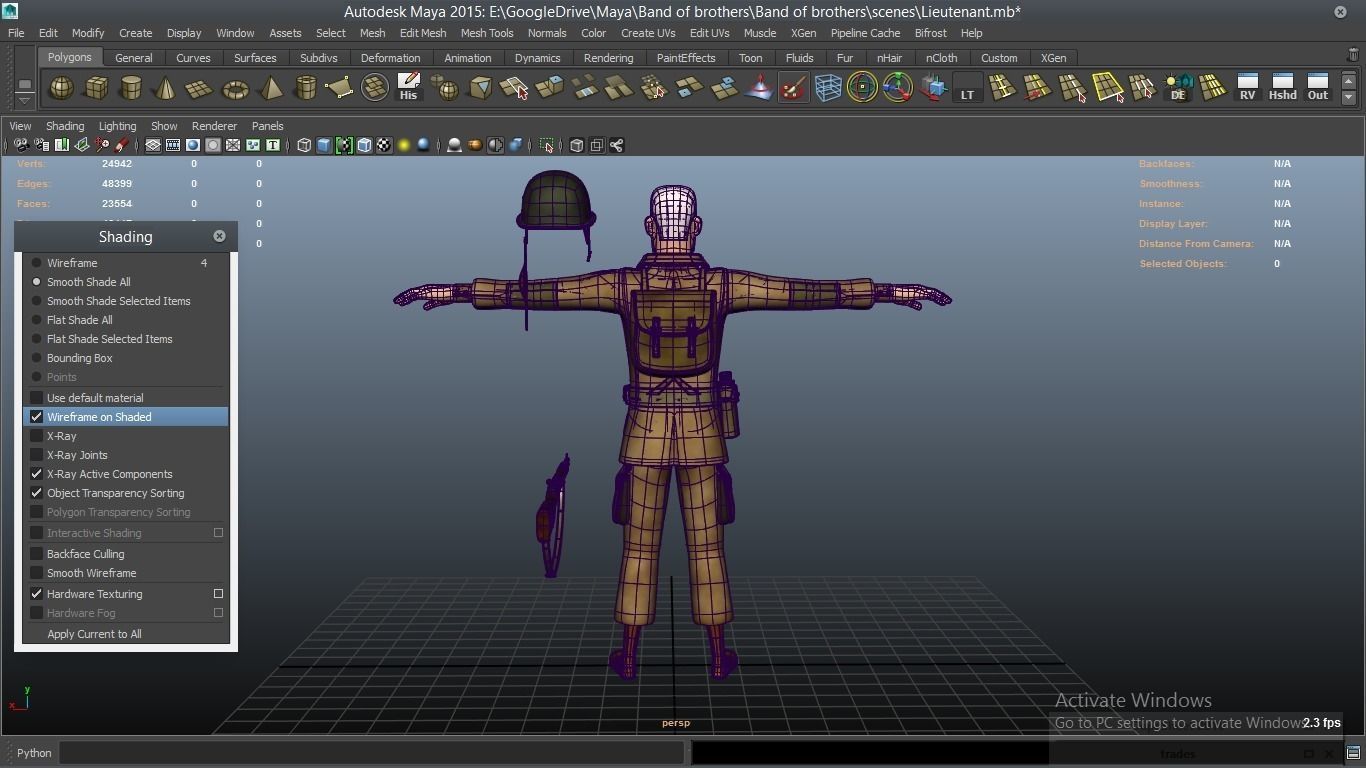Switch to the Deformation shelf tab

pyautogui.click(x=390, y=58)
